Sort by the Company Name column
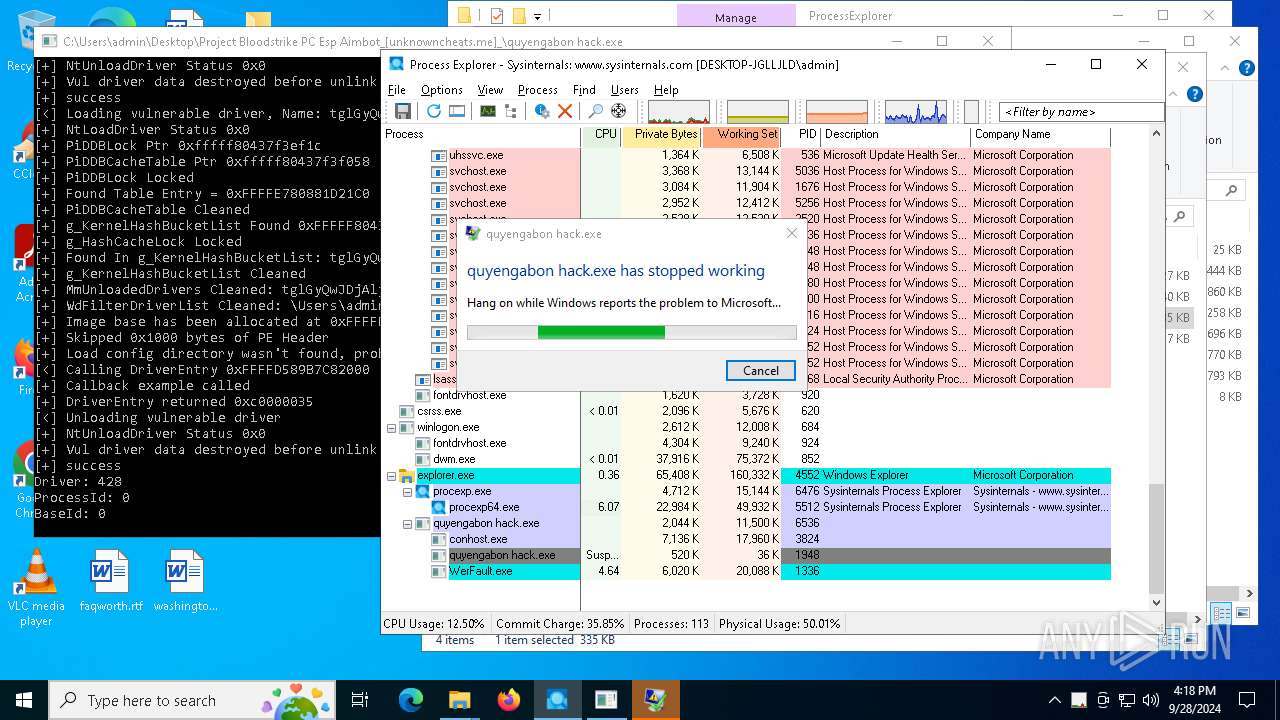Viewport: 1280px width, 720px height. click(x=1040, y=134)
